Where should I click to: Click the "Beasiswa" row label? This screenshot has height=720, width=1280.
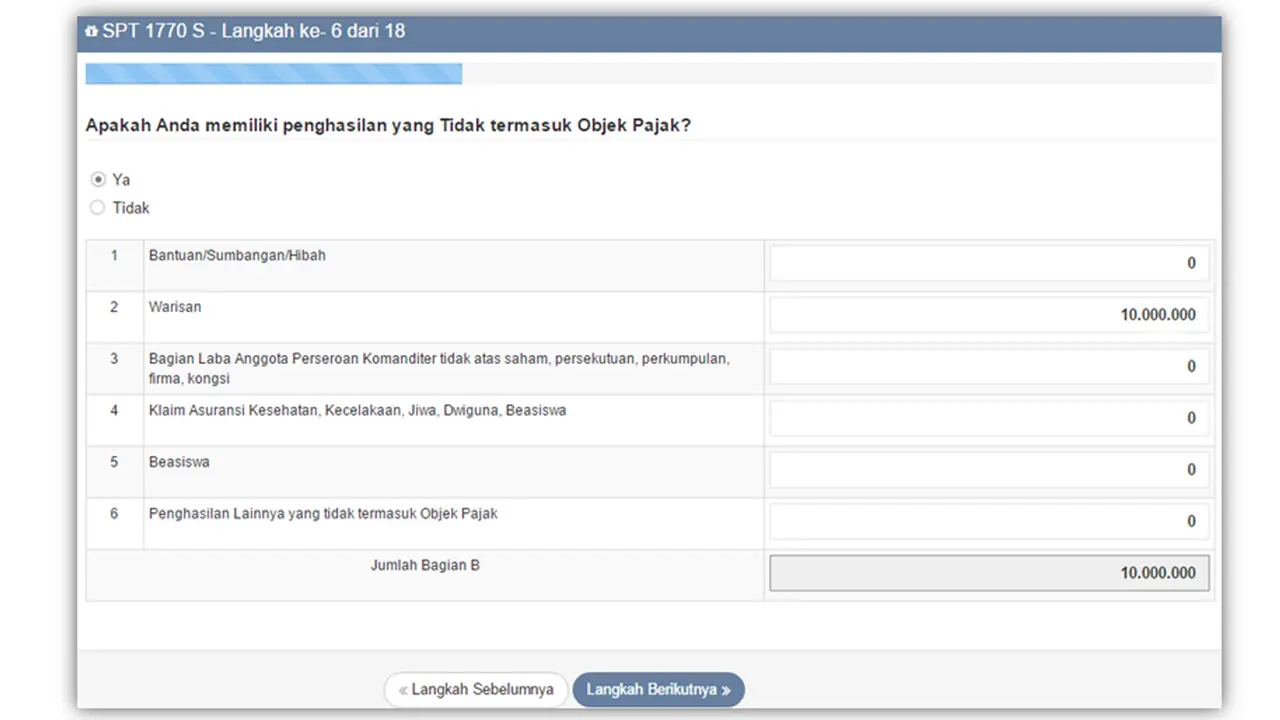pos(179,462)
